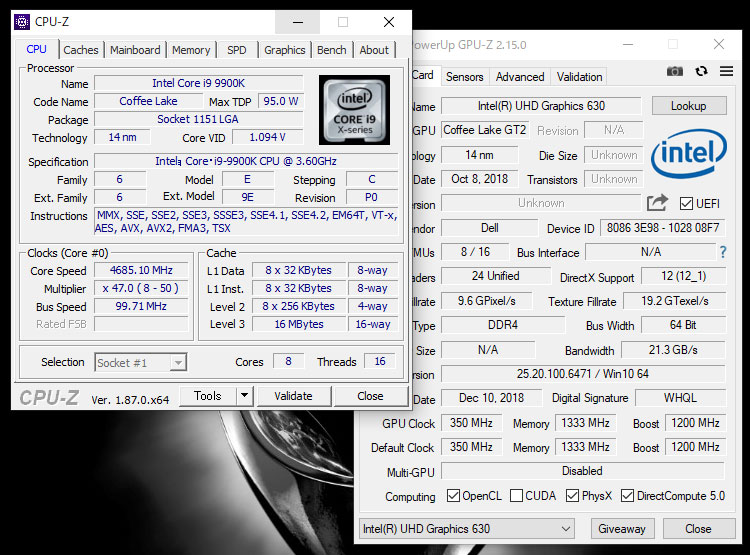
Task: Switch to the SPD tab
Action: pos(237,50)
